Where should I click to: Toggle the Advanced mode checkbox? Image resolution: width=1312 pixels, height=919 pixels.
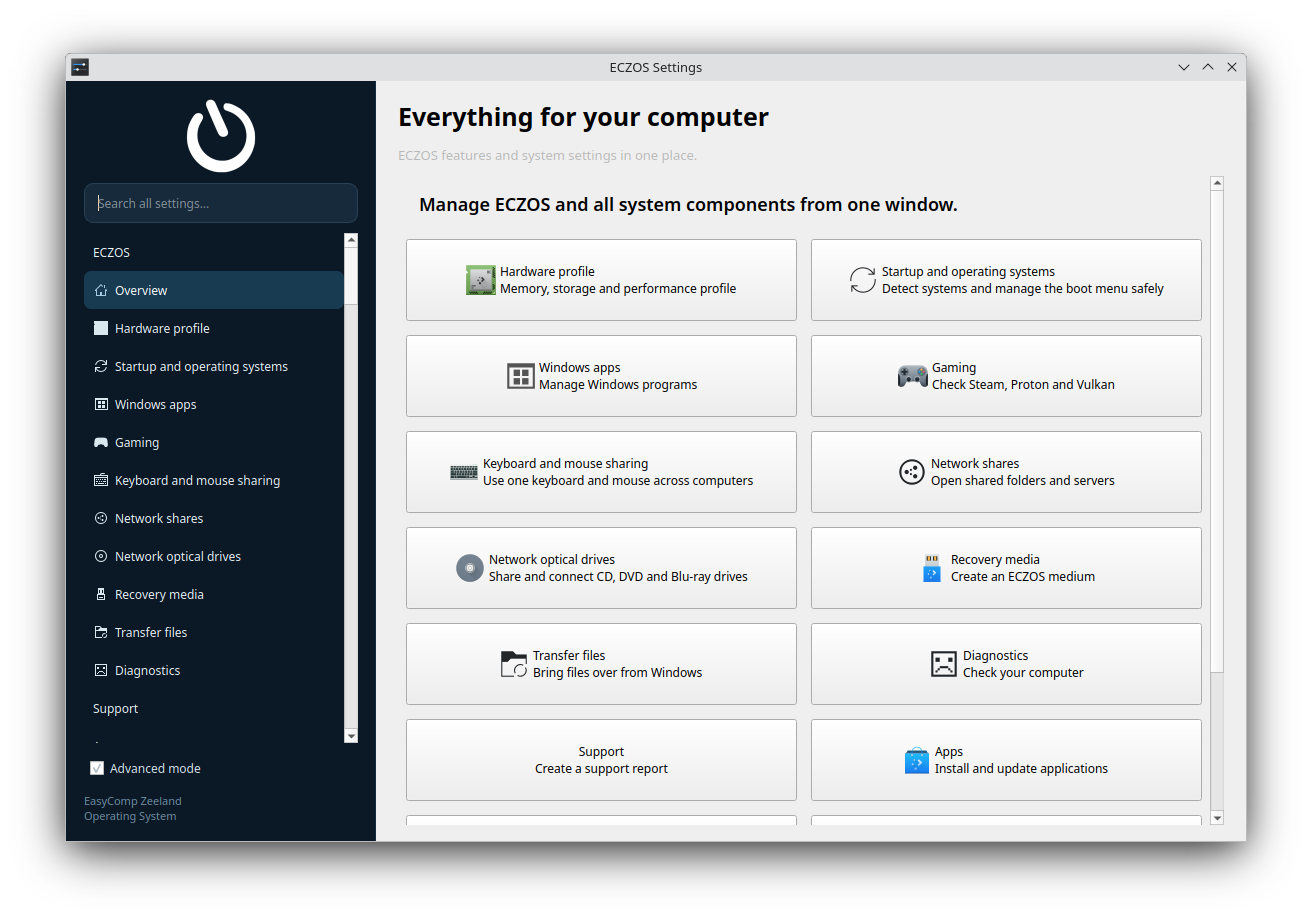coord(97,769)
